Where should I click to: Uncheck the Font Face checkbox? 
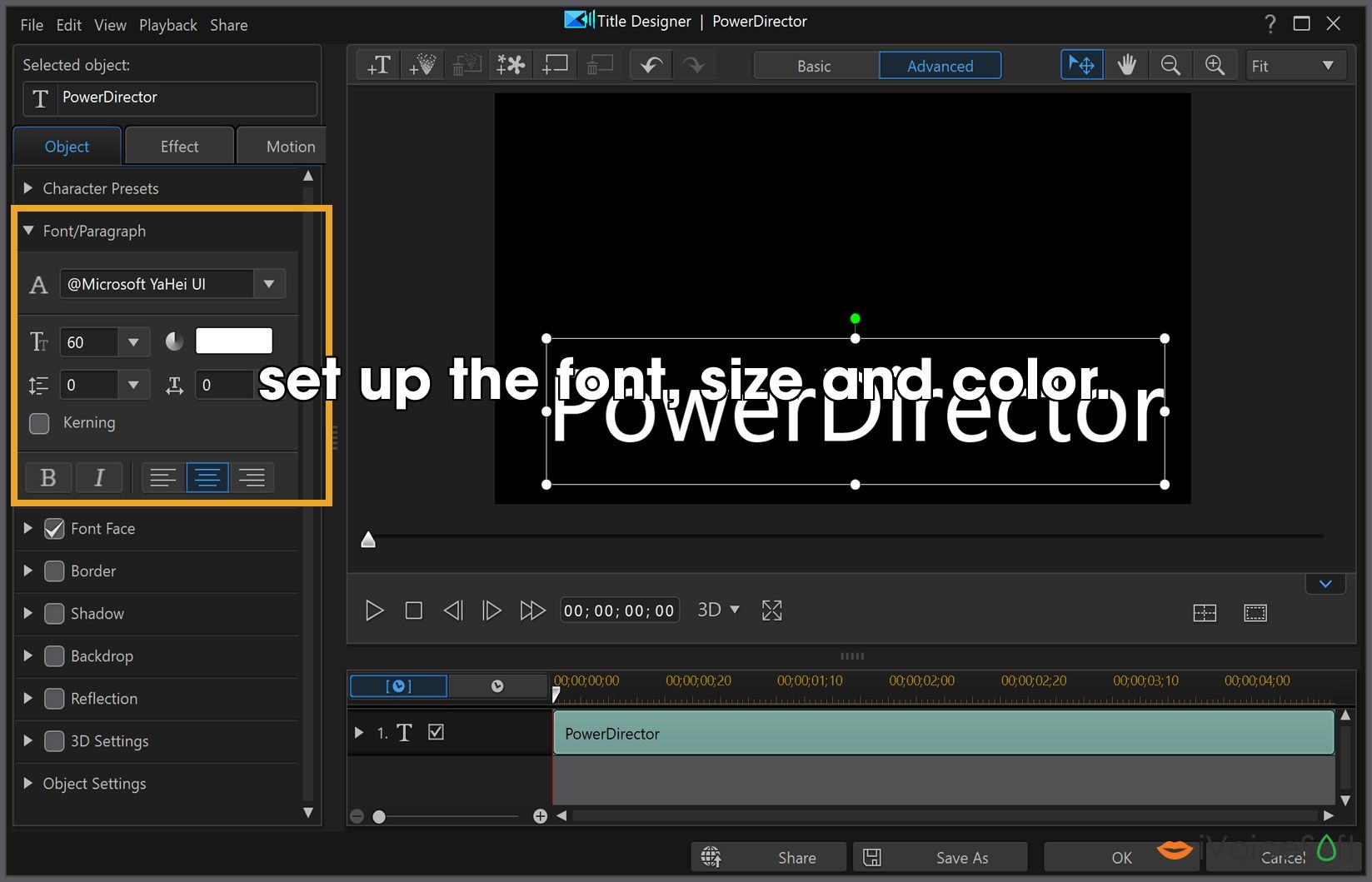pyautogui.click(x=54, y=529)
